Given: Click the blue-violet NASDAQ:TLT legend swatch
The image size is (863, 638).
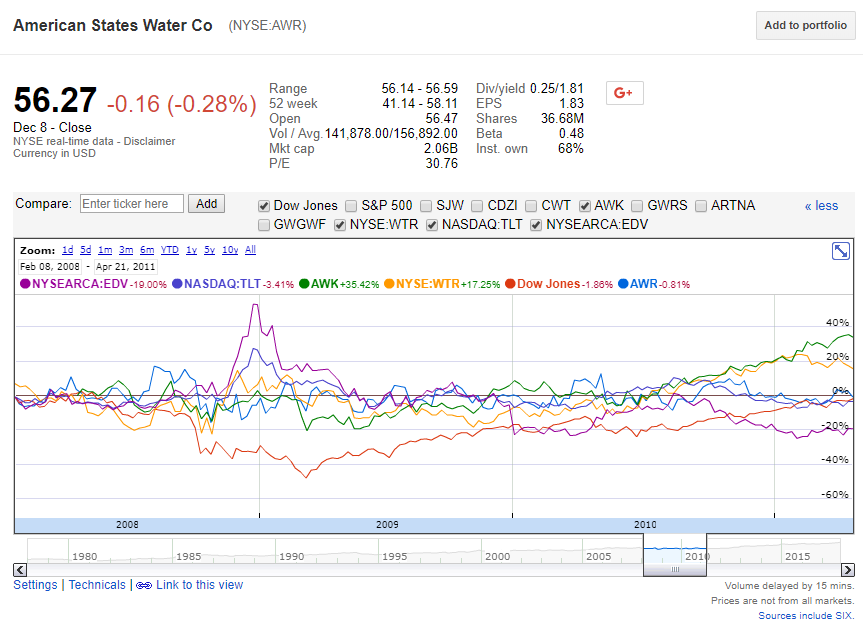Looking at the screenshot, I should pyautogui.click(x=177, y=284).
